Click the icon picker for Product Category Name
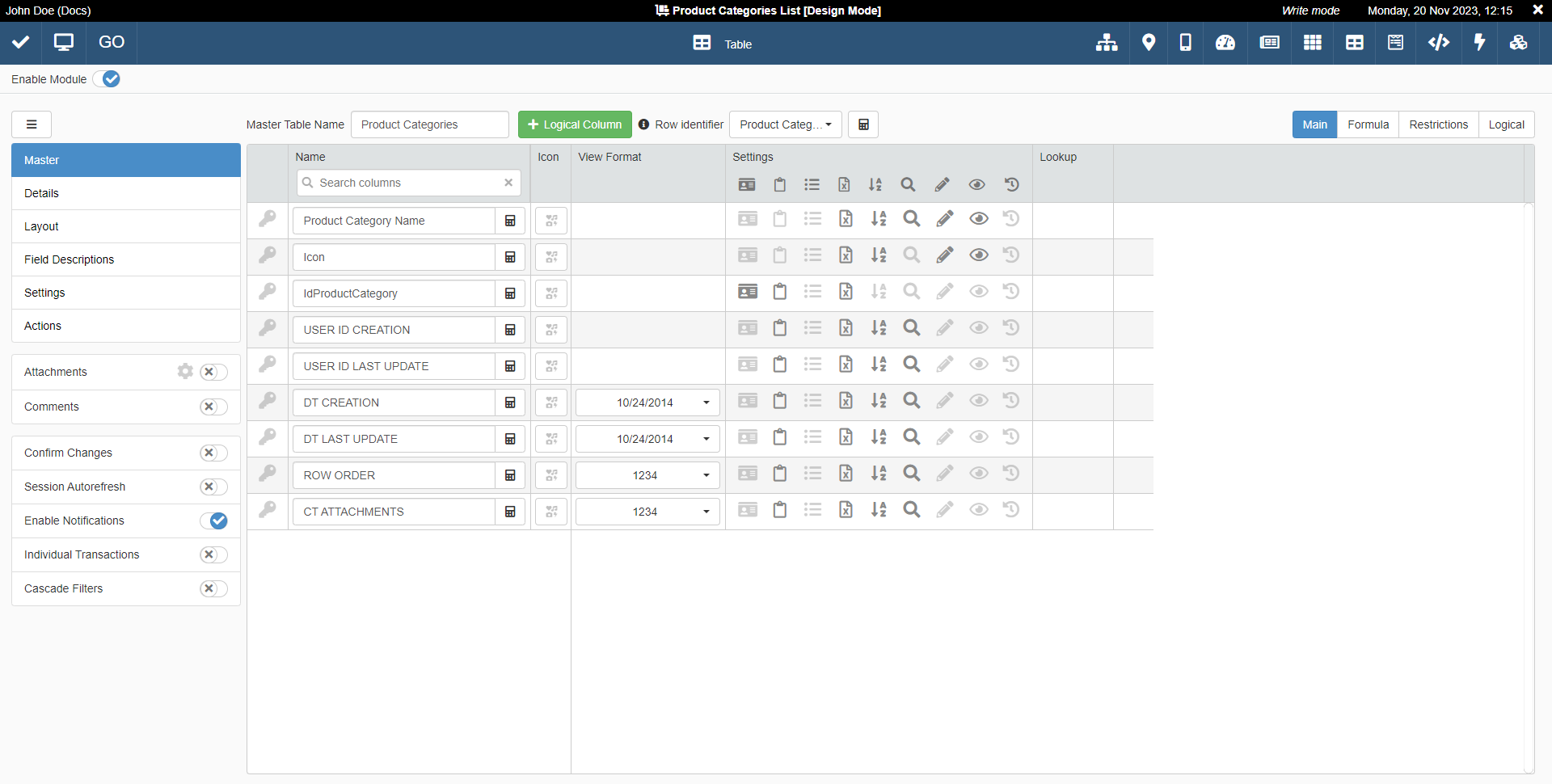 tap(551, 221)
